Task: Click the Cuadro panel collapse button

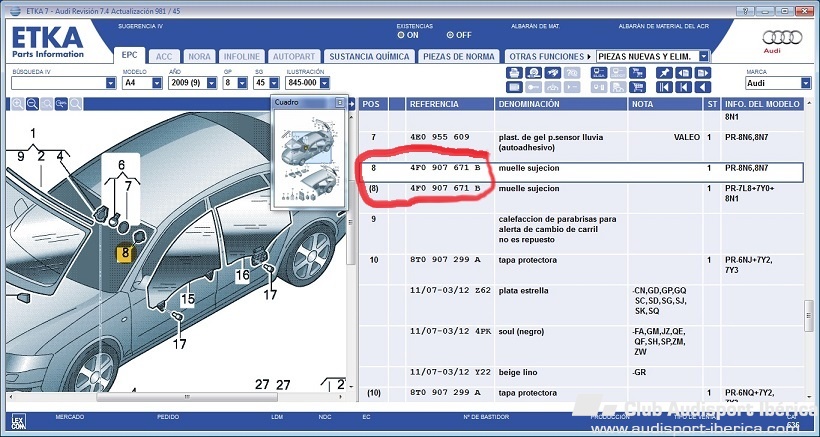Action: click(x=339, y=102)
